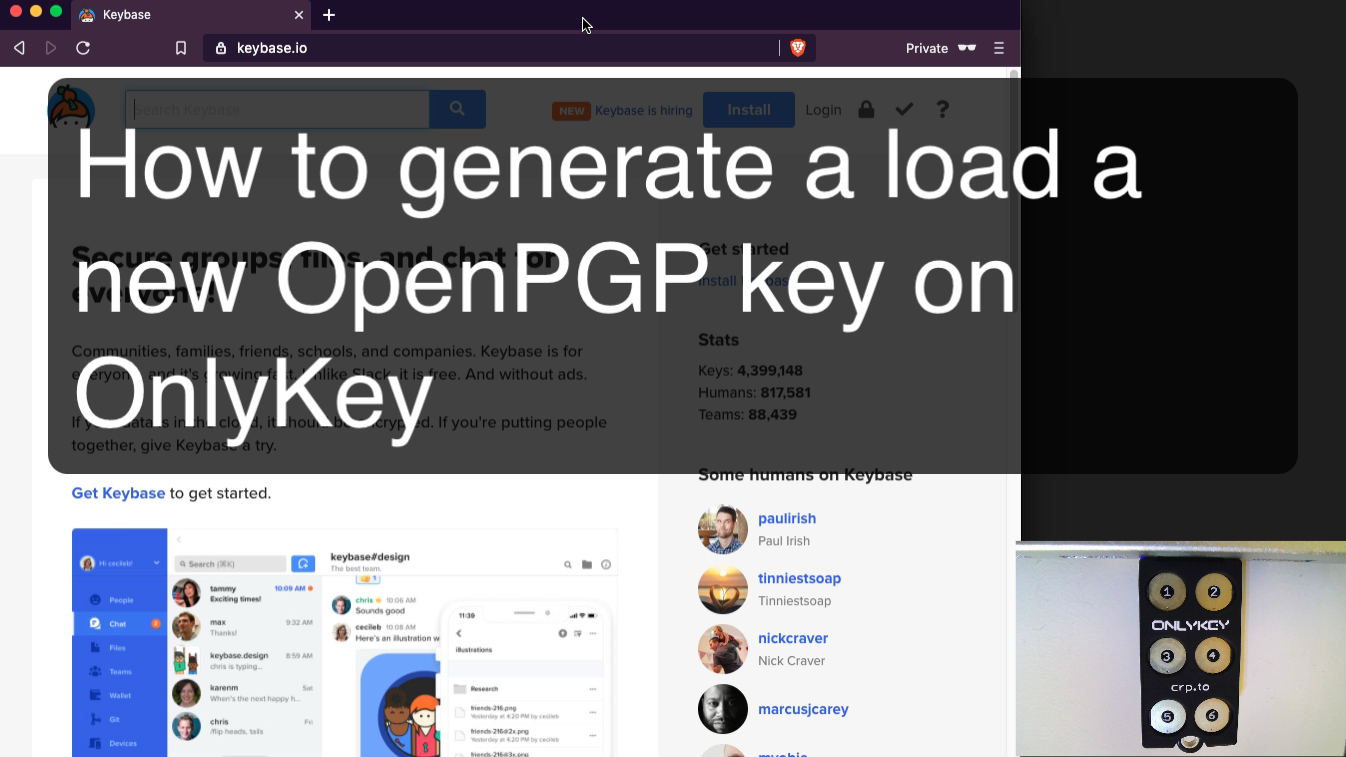1346x757 pixels.
Task: Open the Keybase is hiring link
Action: 643,110
